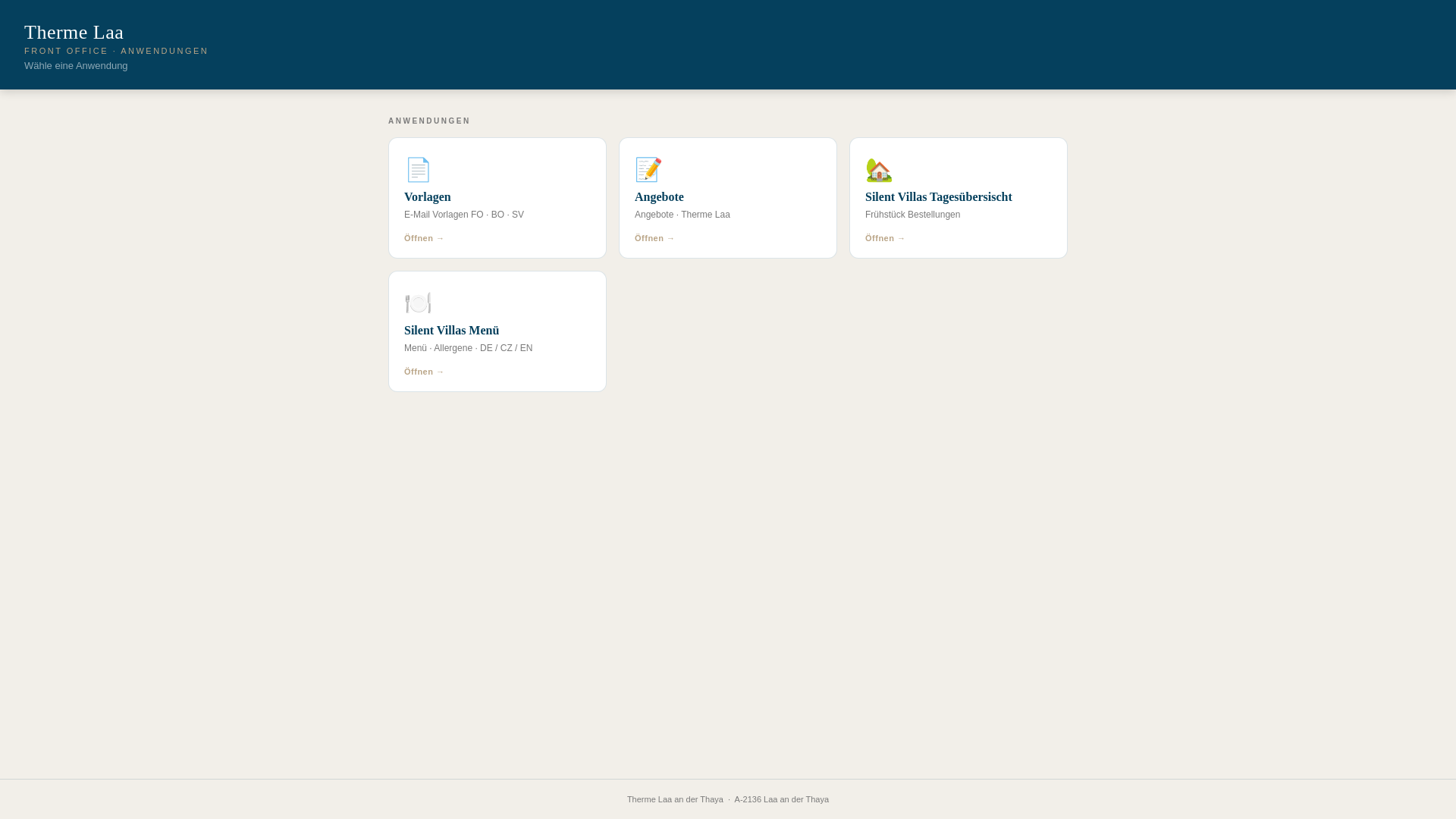Click the FRONT OFFICE · ANWENDUNGEN subtitle
Image resolution: width=1456 pixels, height=819 pixels.
[116, 51]
